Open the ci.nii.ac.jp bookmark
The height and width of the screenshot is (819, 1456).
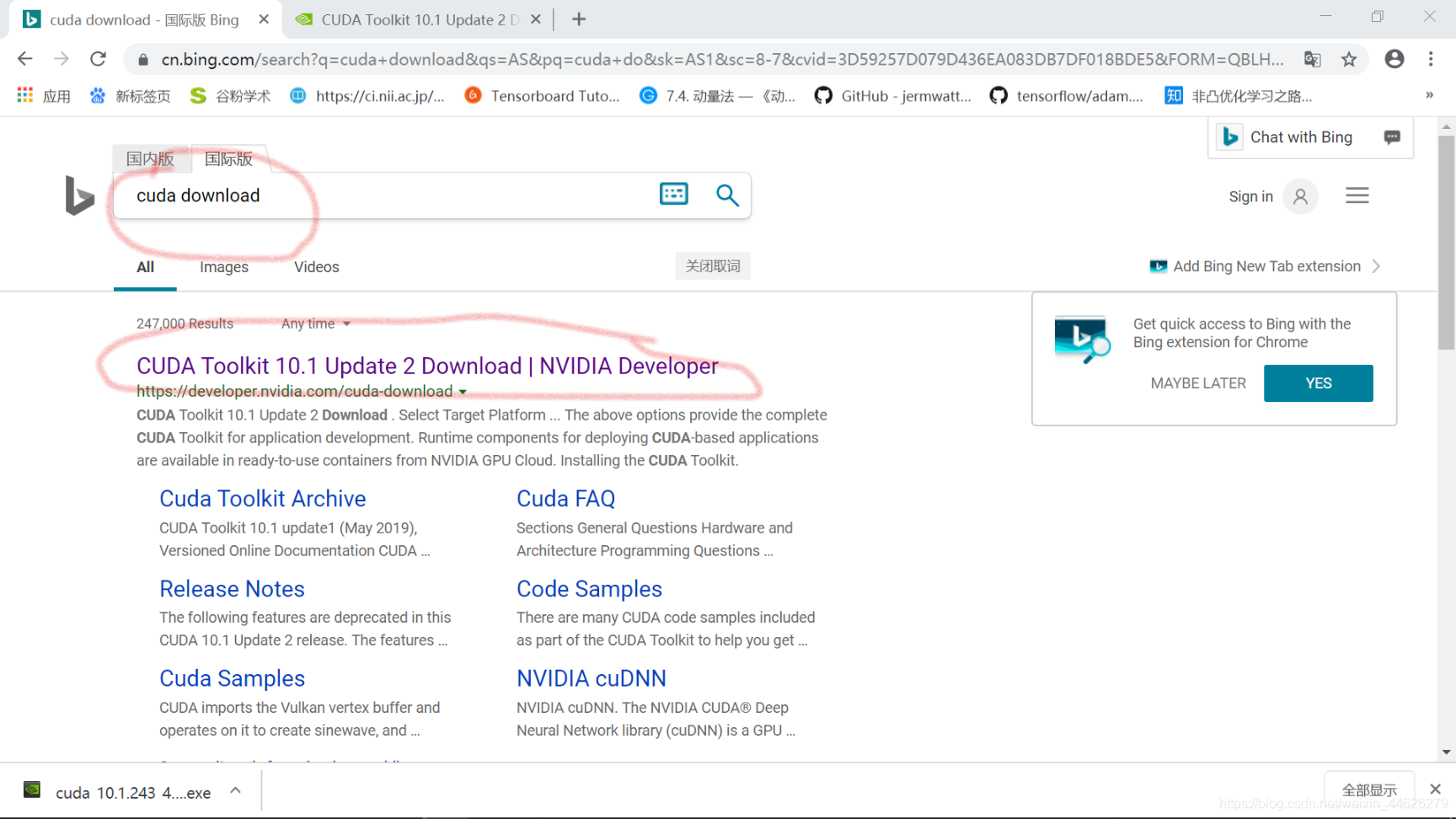point(367,96)
